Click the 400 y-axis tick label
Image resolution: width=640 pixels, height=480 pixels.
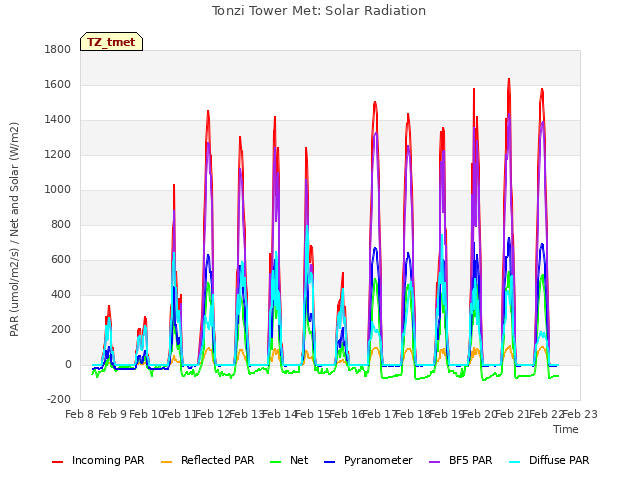coord(61,295)
